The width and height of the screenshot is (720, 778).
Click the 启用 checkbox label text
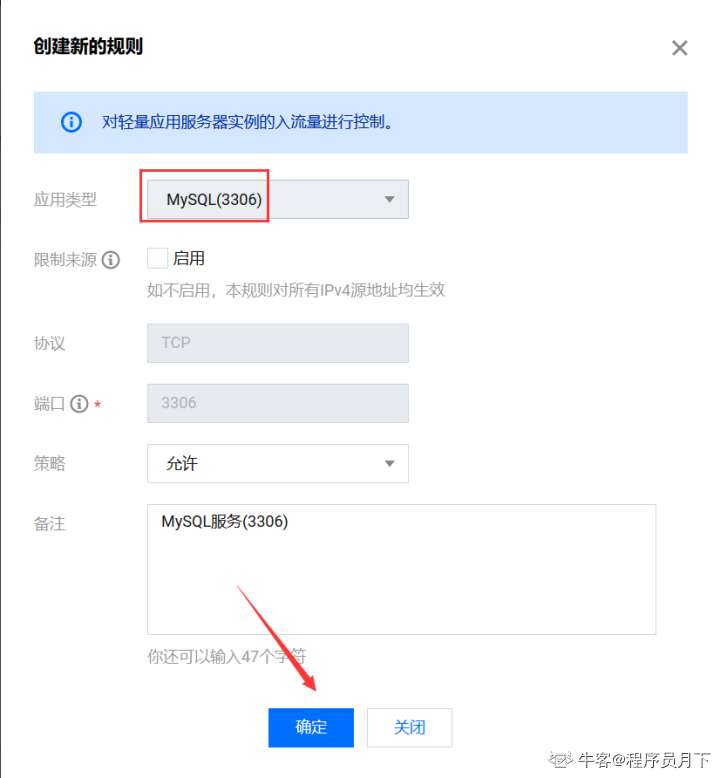(189, 259)
